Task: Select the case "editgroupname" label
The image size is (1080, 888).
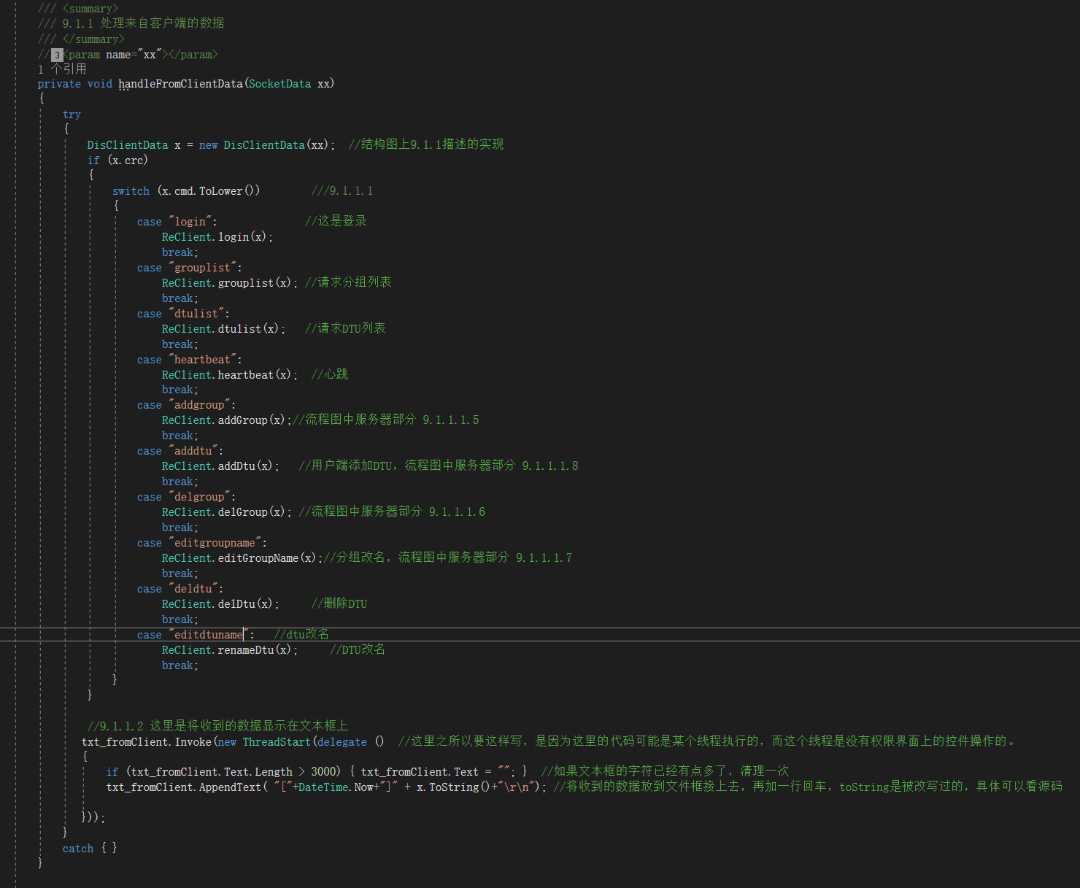Action: pyautogui.click(x=202, y=543)
